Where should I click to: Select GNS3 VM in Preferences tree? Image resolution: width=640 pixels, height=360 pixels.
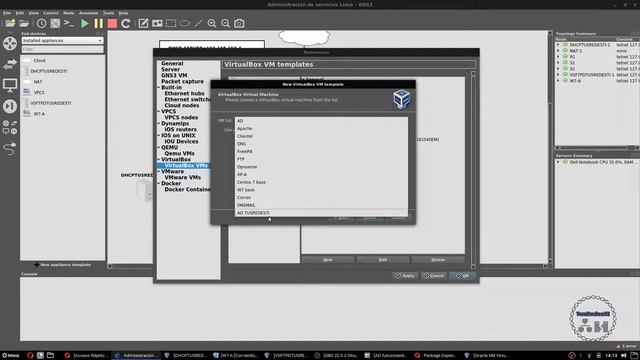[174, 76]
